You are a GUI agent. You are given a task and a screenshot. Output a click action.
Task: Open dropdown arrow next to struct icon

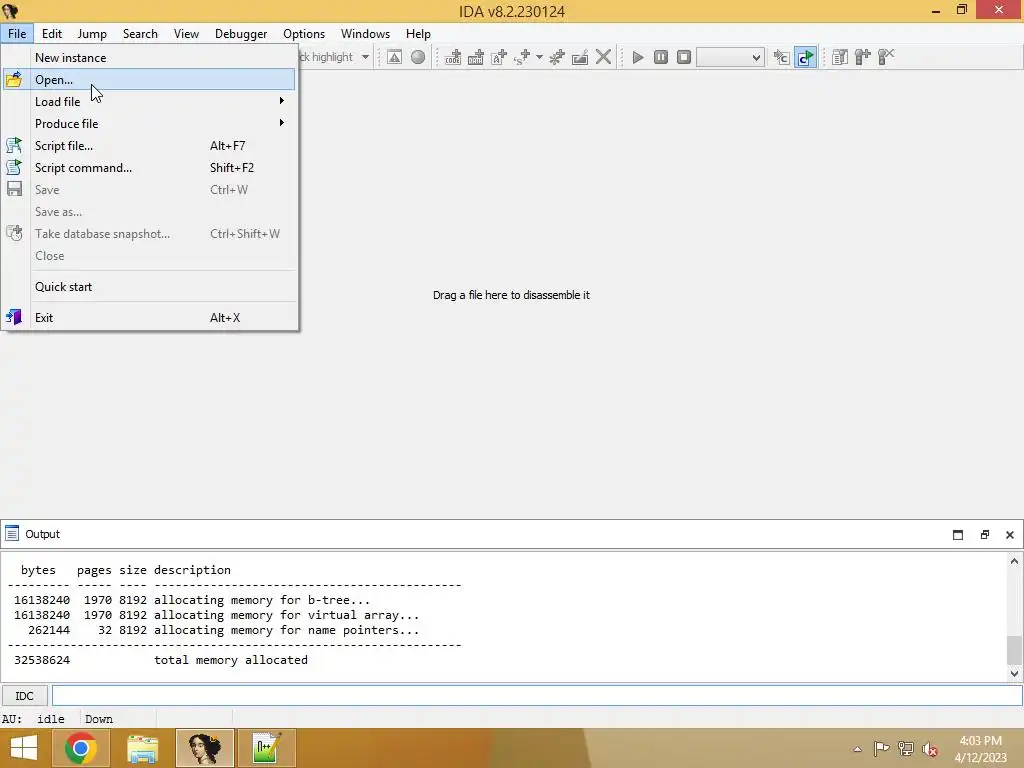(539, 57)
